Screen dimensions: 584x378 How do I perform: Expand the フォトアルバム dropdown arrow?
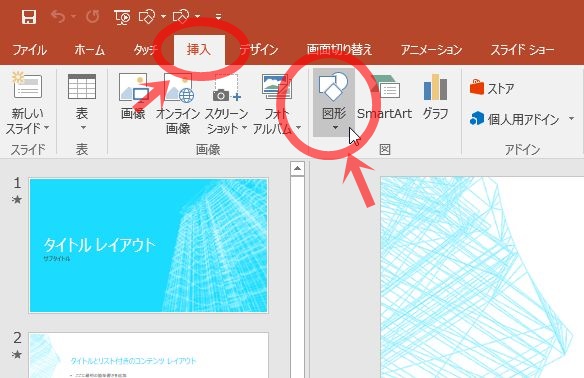(x=298, y=128)
